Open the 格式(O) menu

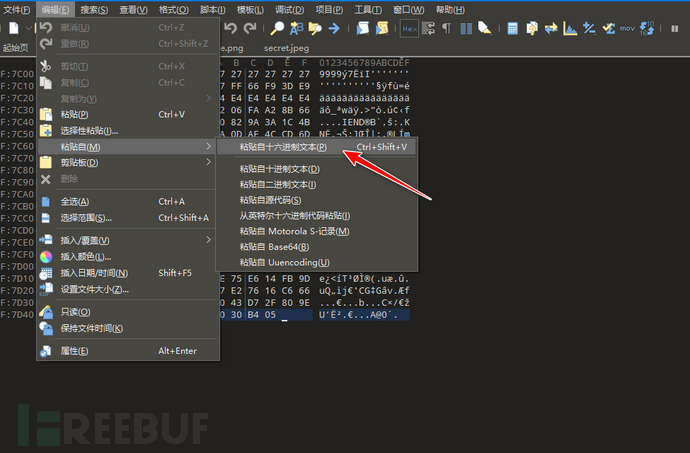tap(173, 10)
